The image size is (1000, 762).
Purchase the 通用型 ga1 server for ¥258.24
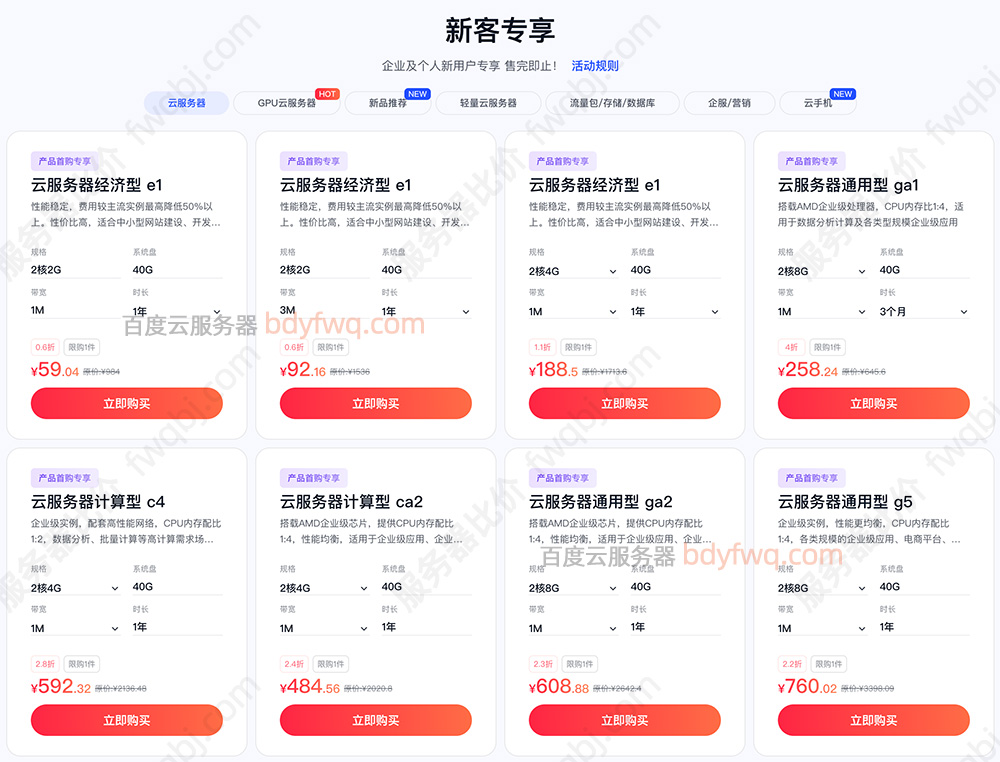click(874, 403)
